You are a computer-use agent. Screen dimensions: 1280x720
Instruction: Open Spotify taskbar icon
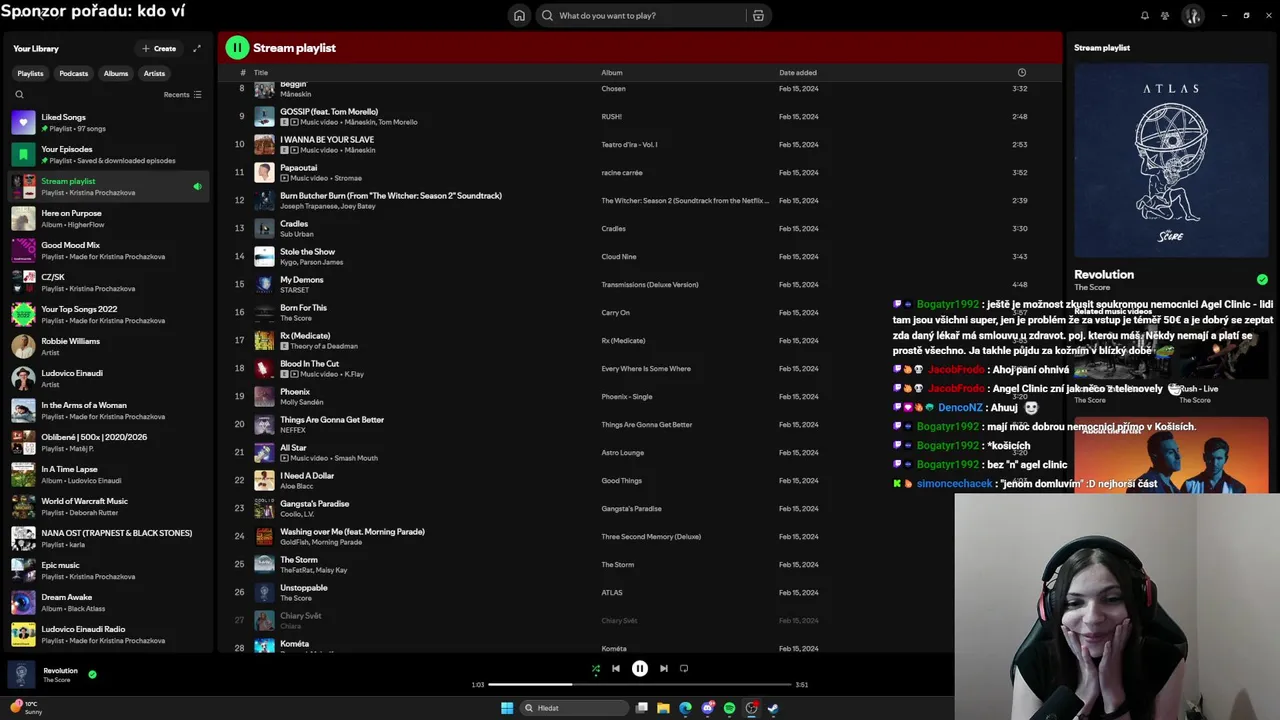click(729, 708)
